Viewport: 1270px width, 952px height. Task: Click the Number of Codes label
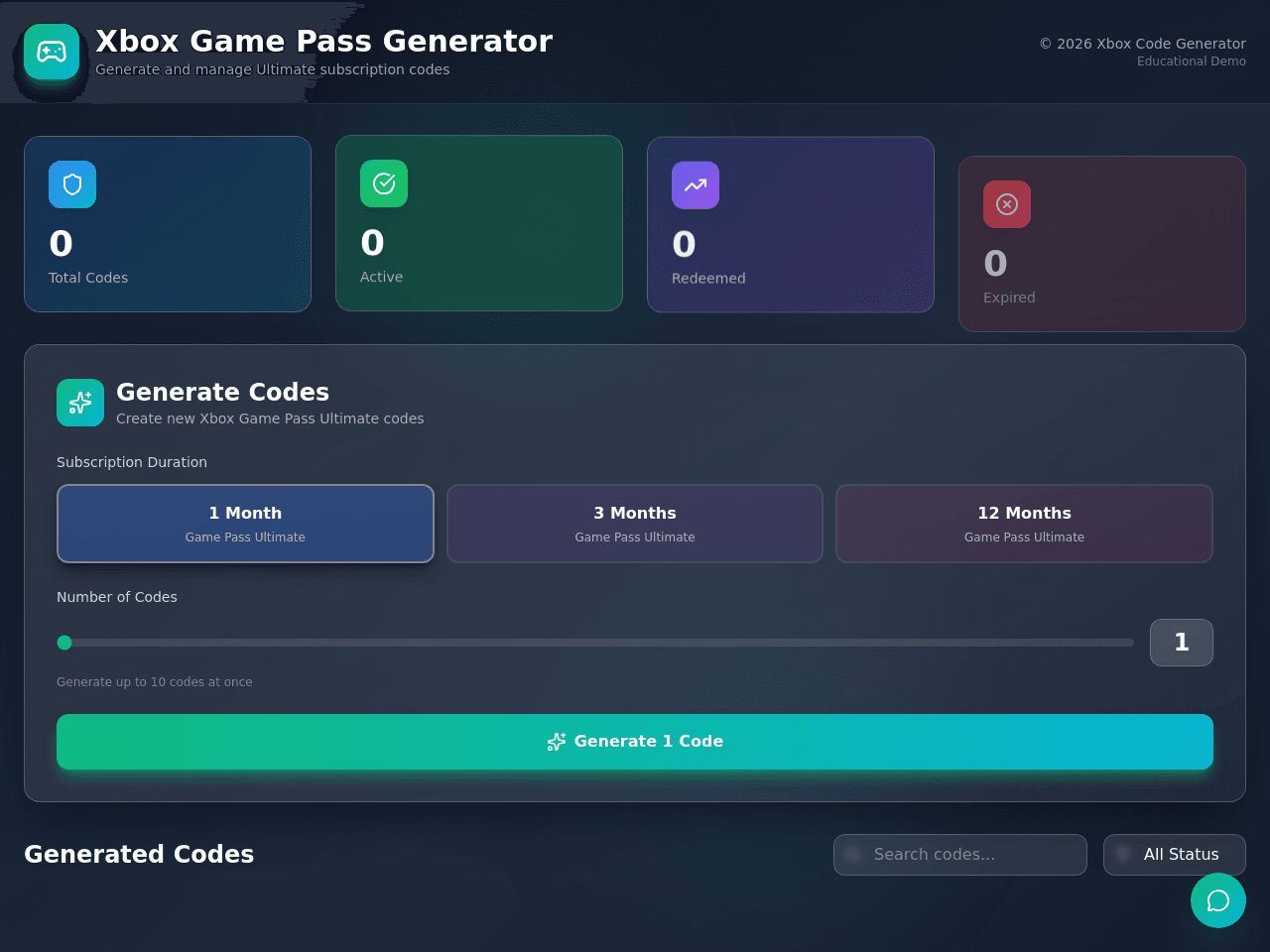pyautogui.click(x=117, y=597)
